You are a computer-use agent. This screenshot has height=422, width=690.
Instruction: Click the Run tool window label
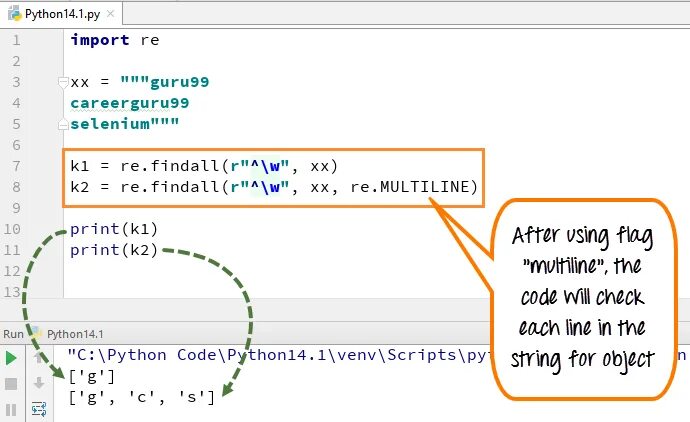point(13,334)
